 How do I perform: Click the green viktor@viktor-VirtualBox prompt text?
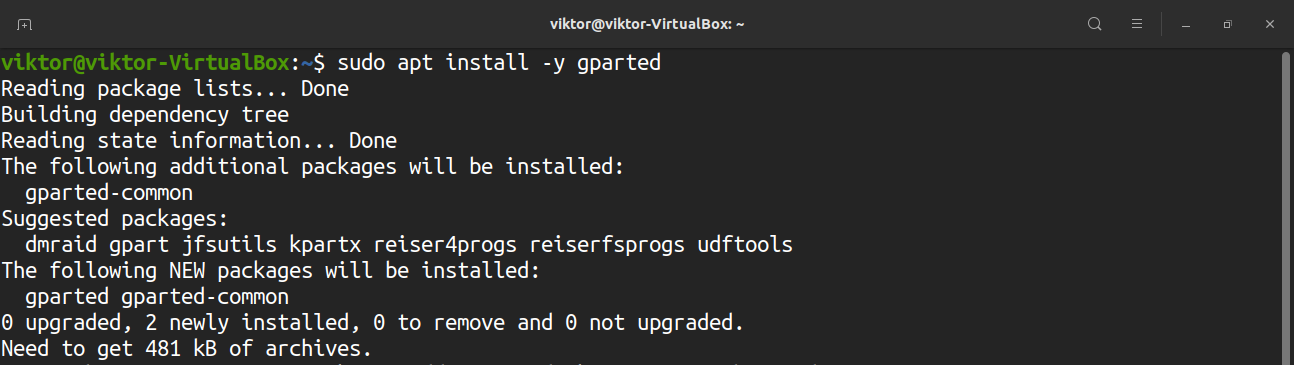coord(145,63)
